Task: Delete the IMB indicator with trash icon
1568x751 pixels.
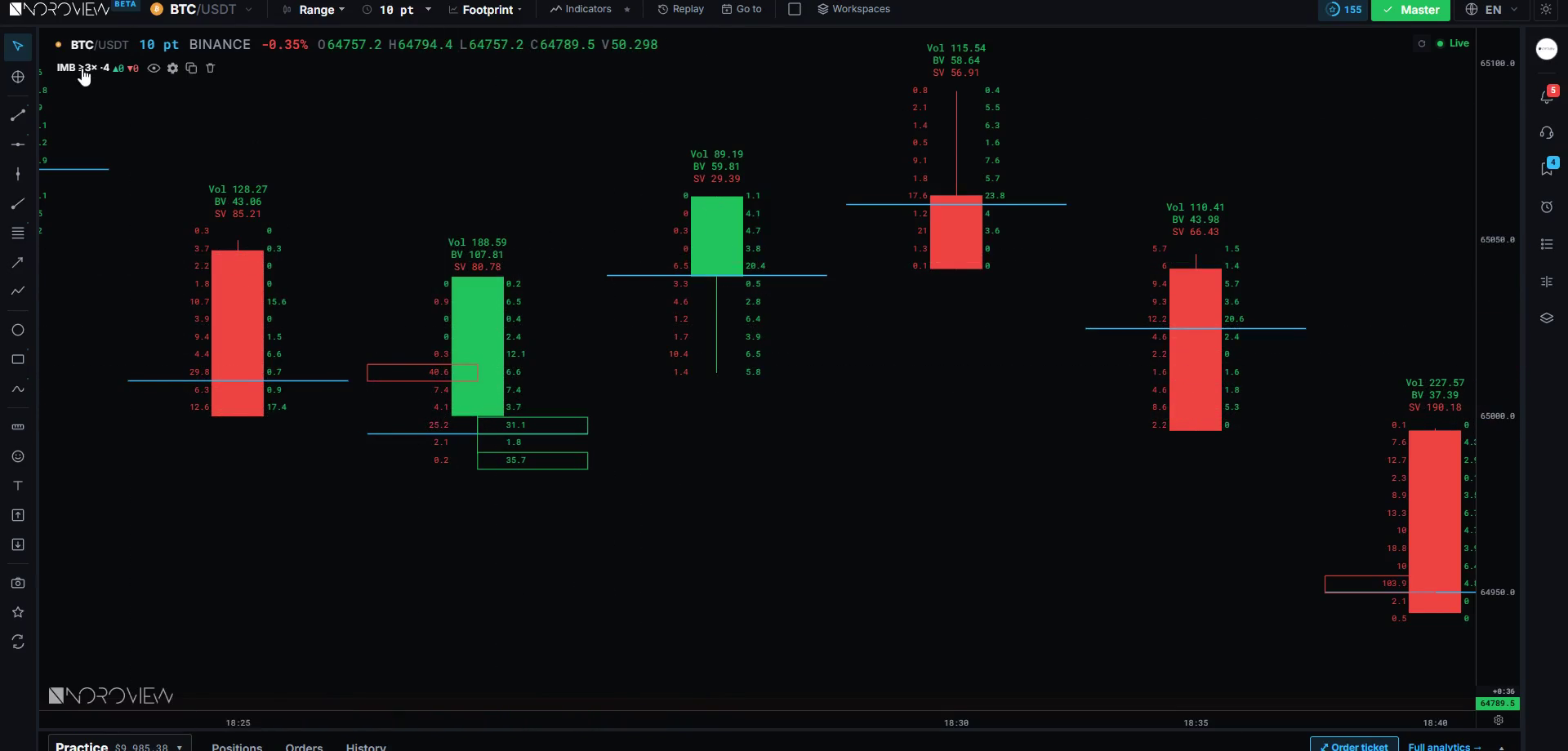Action: pyautogui.click(x=210, y=69)
